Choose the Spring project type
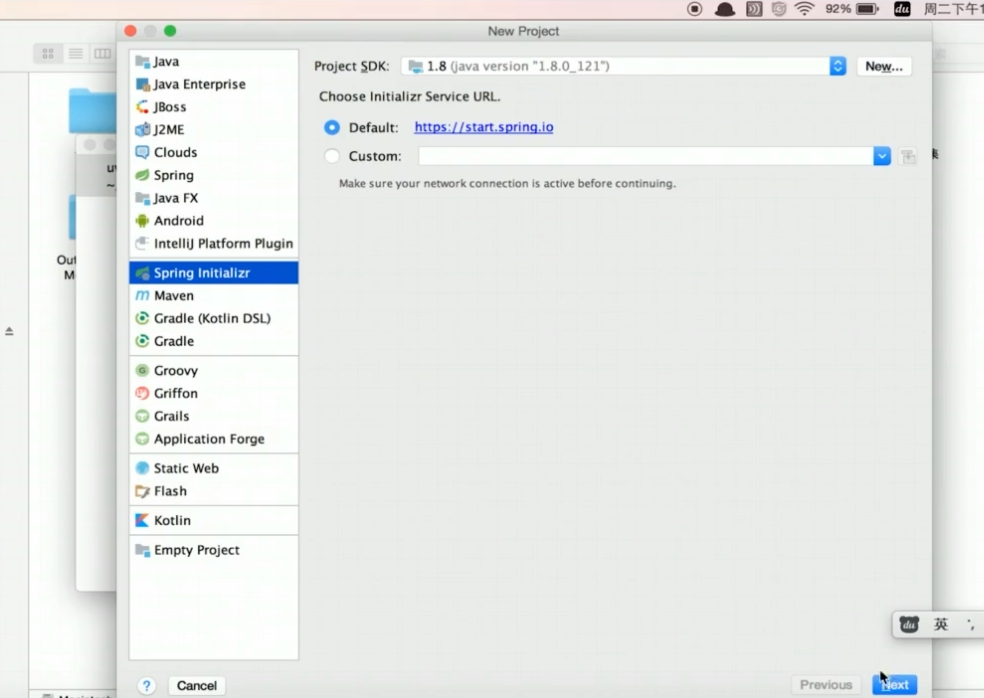This screenshot has width=984, height=698. point(213,175)
